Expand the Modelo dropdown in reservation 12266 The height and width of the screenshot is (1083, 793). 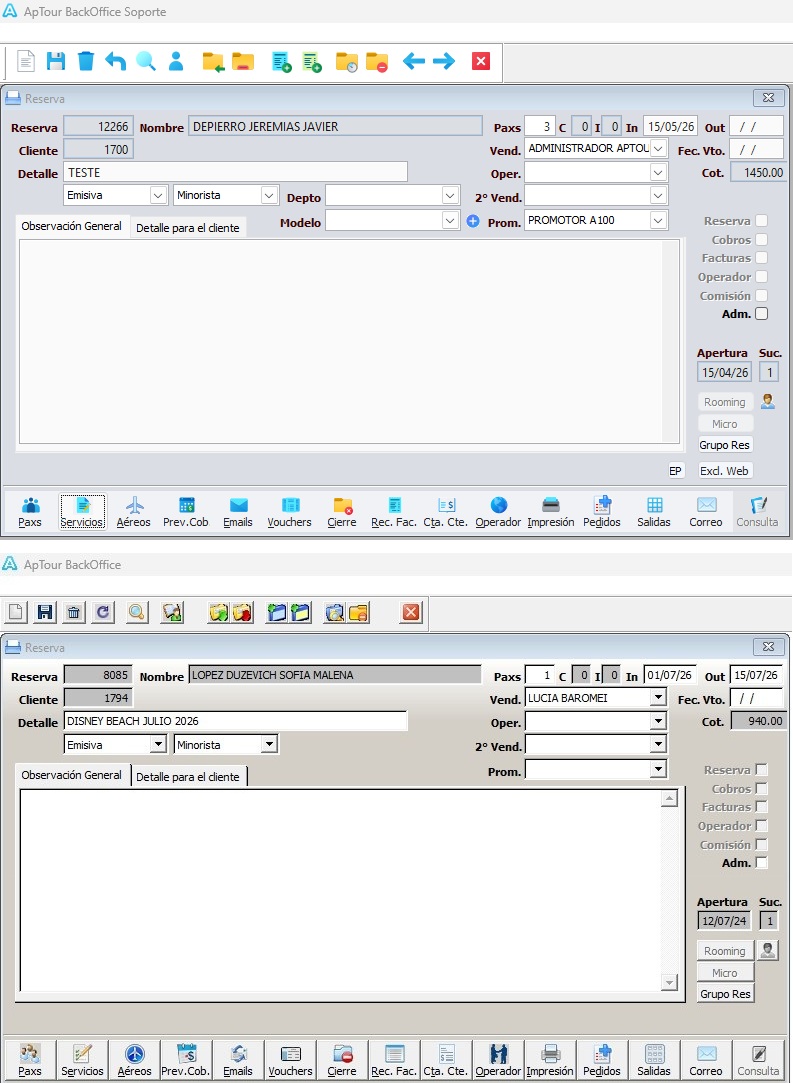451,221
